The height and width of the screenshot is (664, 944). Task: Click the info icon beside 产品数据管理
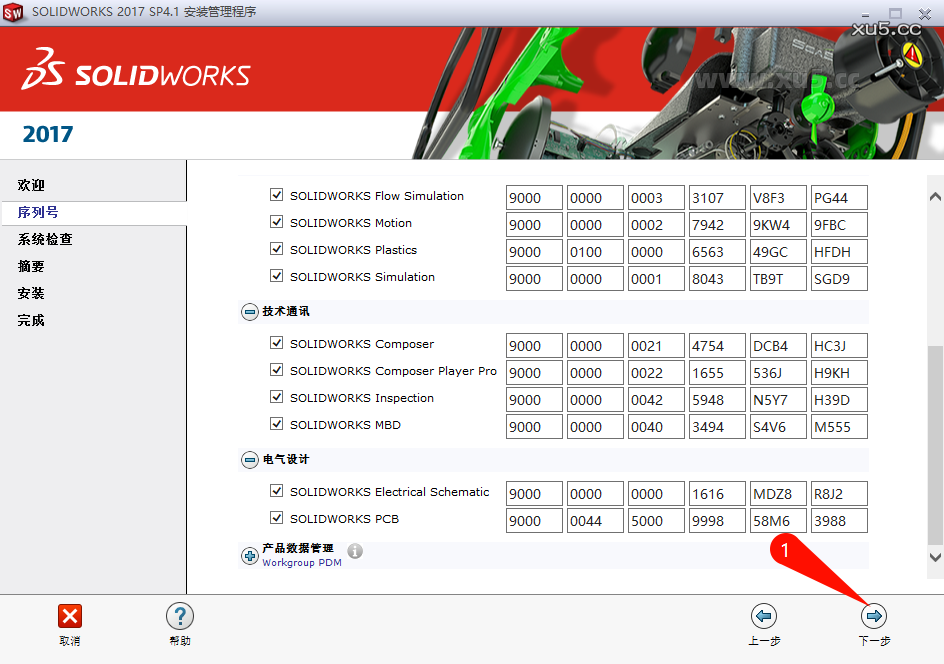point(355,550)
